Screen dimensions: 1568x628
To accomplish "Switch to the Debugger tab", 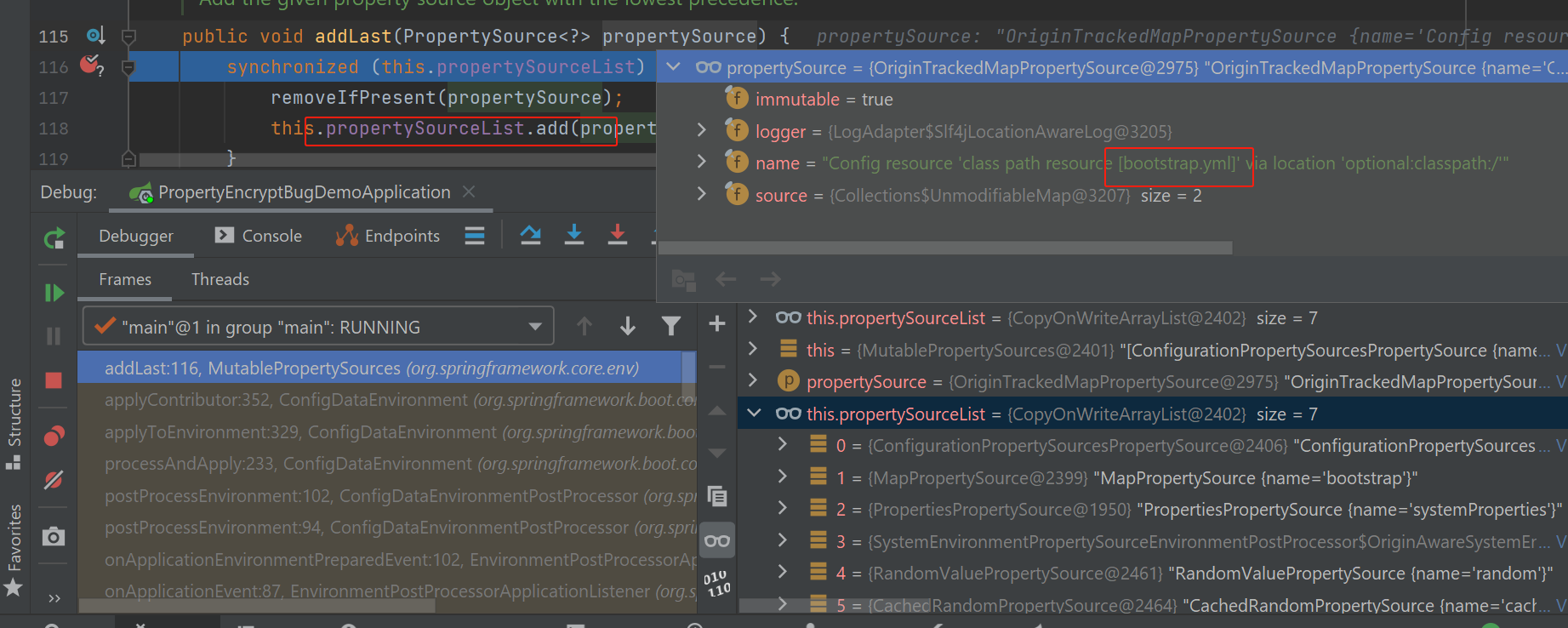I will click(136, 236).
